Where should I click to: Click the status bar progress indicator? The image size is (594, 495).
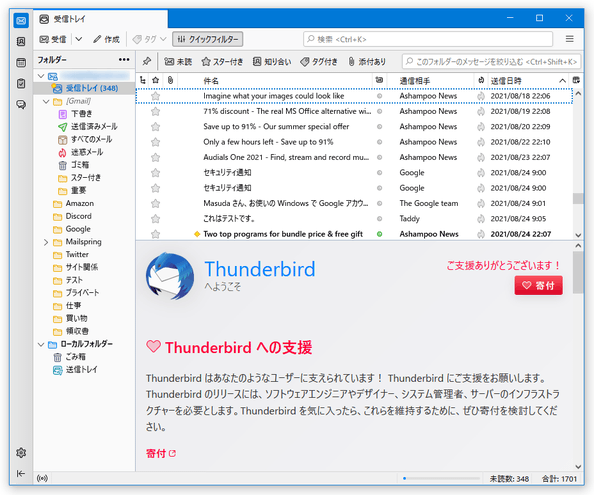click(x=441, y=478)
